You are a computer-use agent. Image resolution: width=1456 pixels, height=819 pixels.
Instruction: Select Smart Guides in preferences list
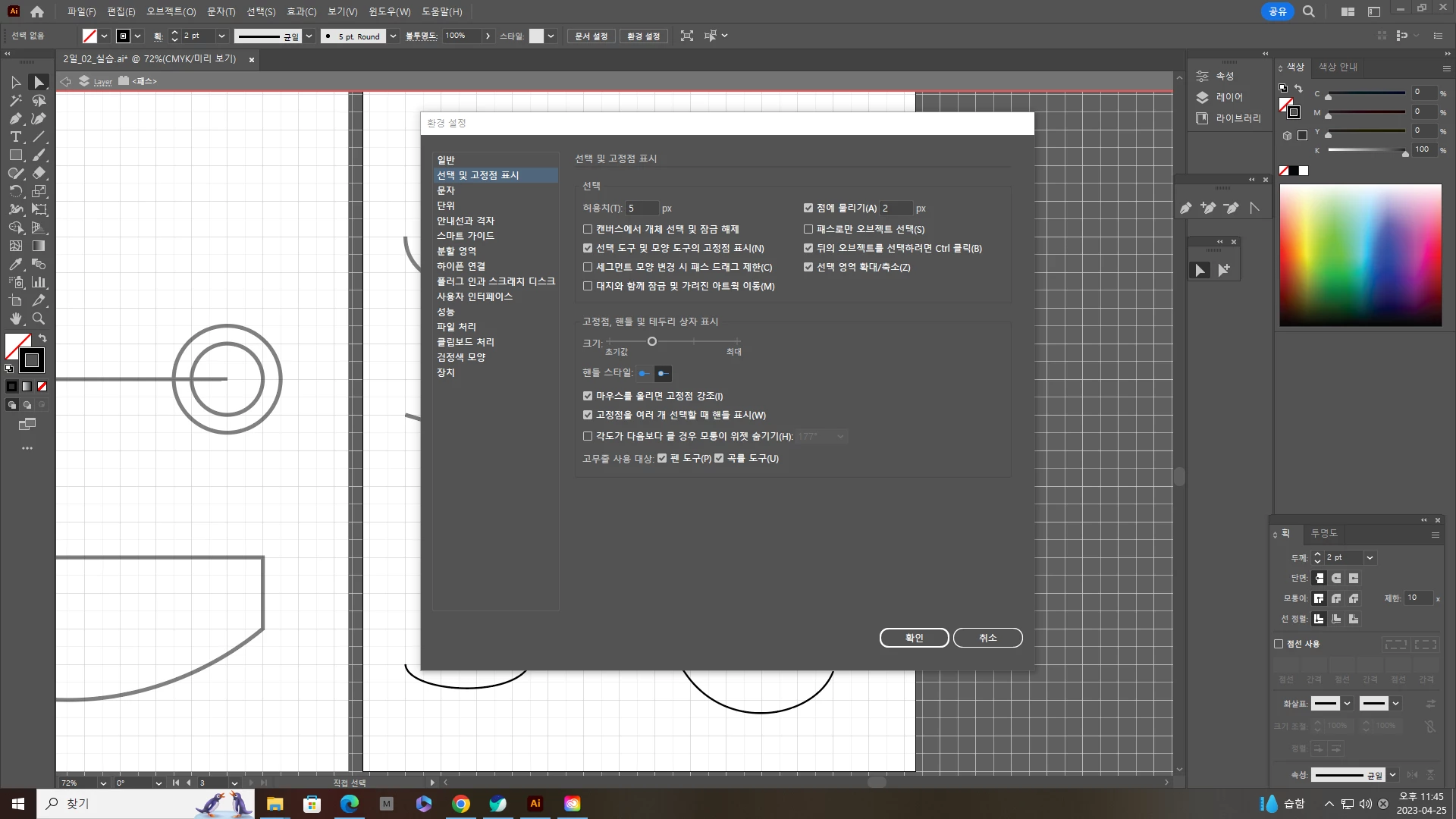(x=466, y=236)
